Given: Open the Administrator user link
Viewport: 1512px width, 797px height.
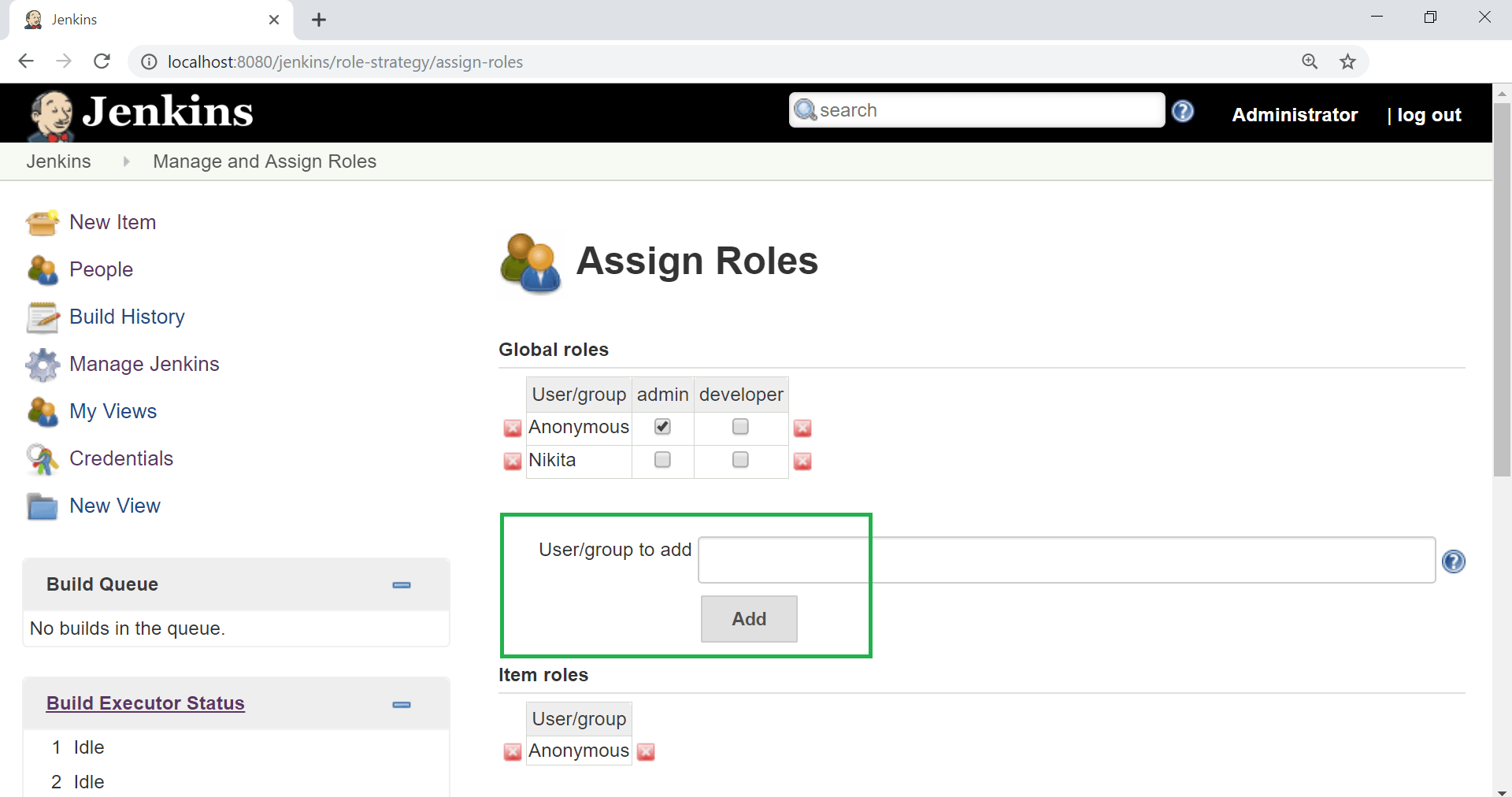Looking at the screenshot, I should pos(1295,115).
